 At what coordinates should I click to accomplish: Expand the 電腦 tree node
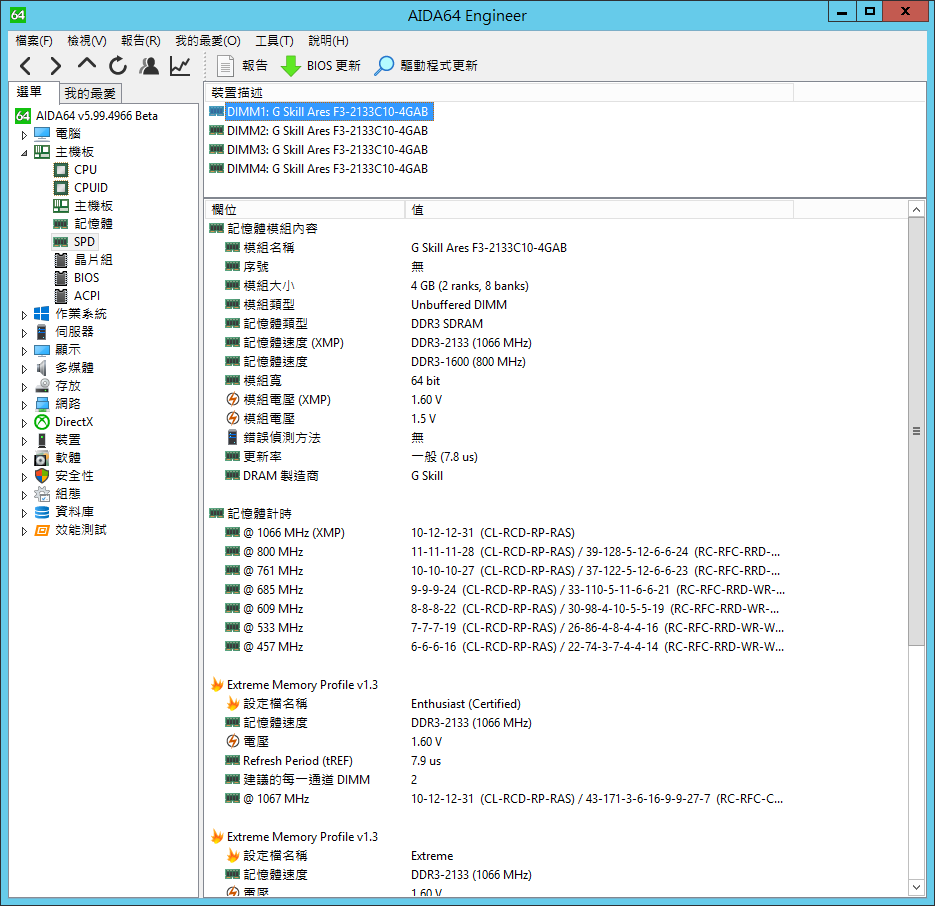pos(24,135)
